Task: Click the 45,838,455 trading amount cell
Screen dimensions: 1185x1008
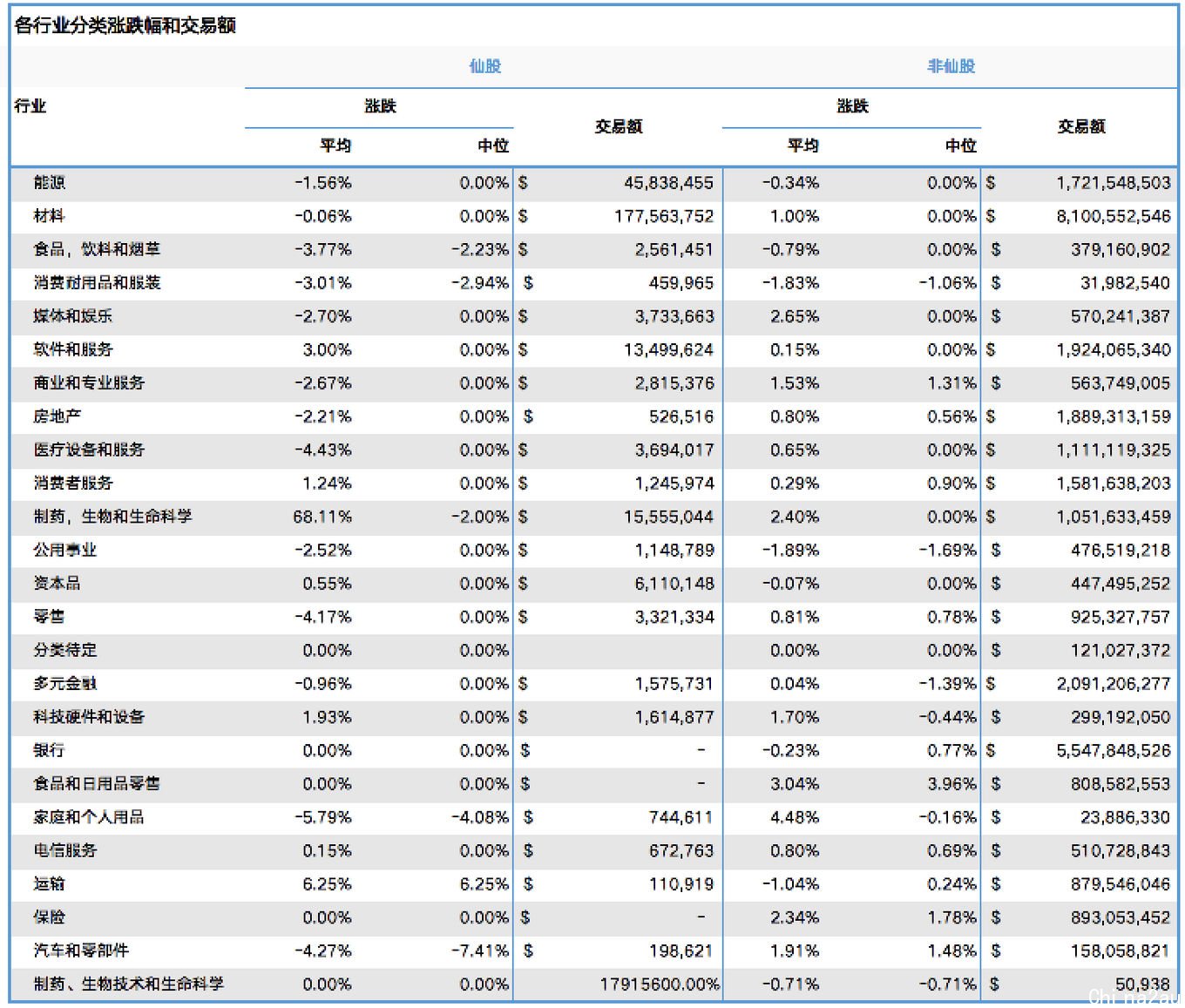Action: pyautogui.click(x=668, y=183)
